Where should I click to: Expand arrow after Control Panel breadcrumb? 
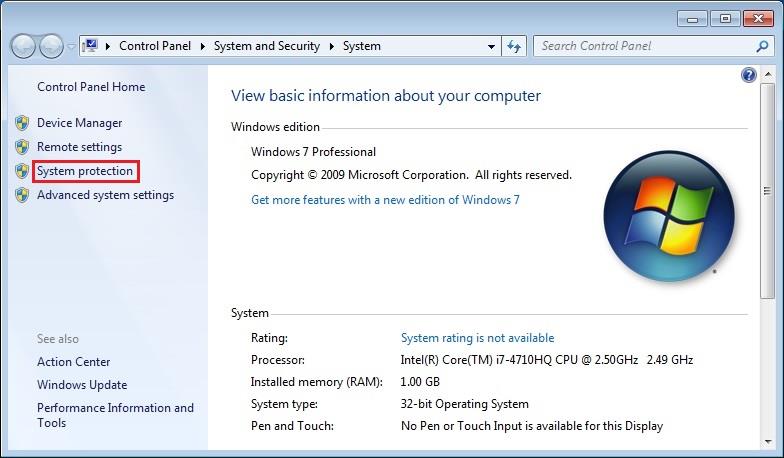click(x=202, y=46)
